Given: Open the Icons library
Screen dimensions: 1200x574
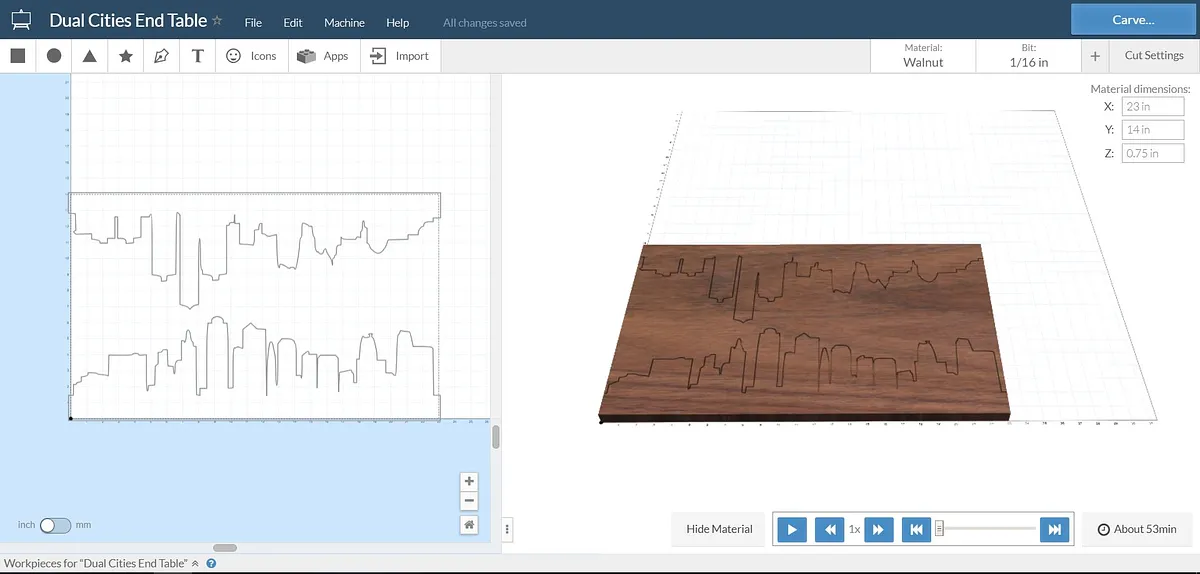Looking at the screenshot, I should [251, 56].
